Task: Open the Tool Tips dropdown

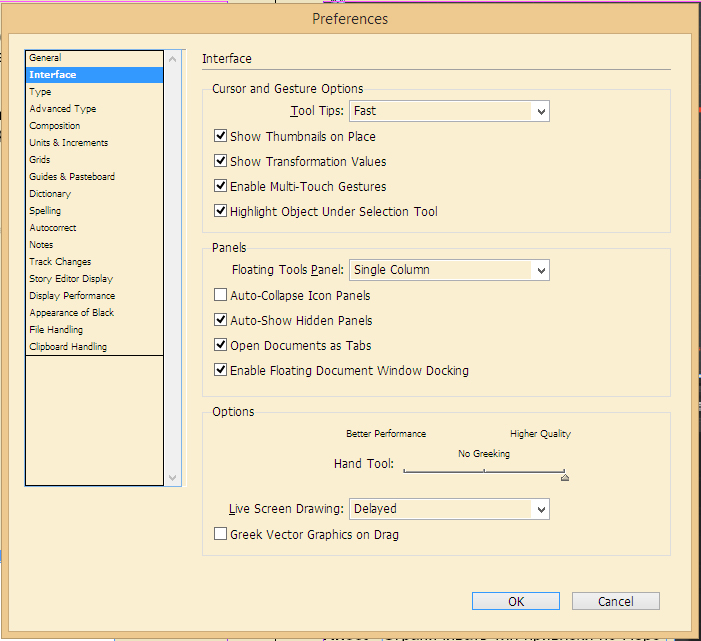Action: (x=449, y=111)
